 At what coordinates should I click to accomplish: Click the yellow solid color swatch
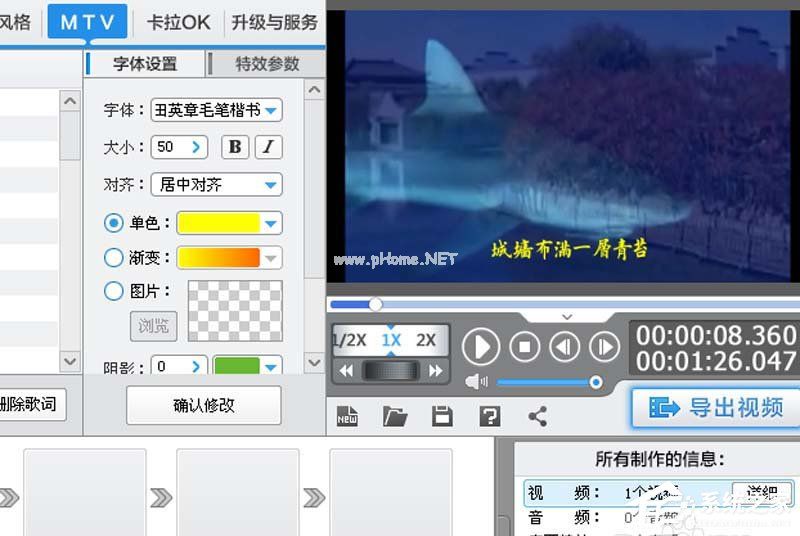(218, 223)
